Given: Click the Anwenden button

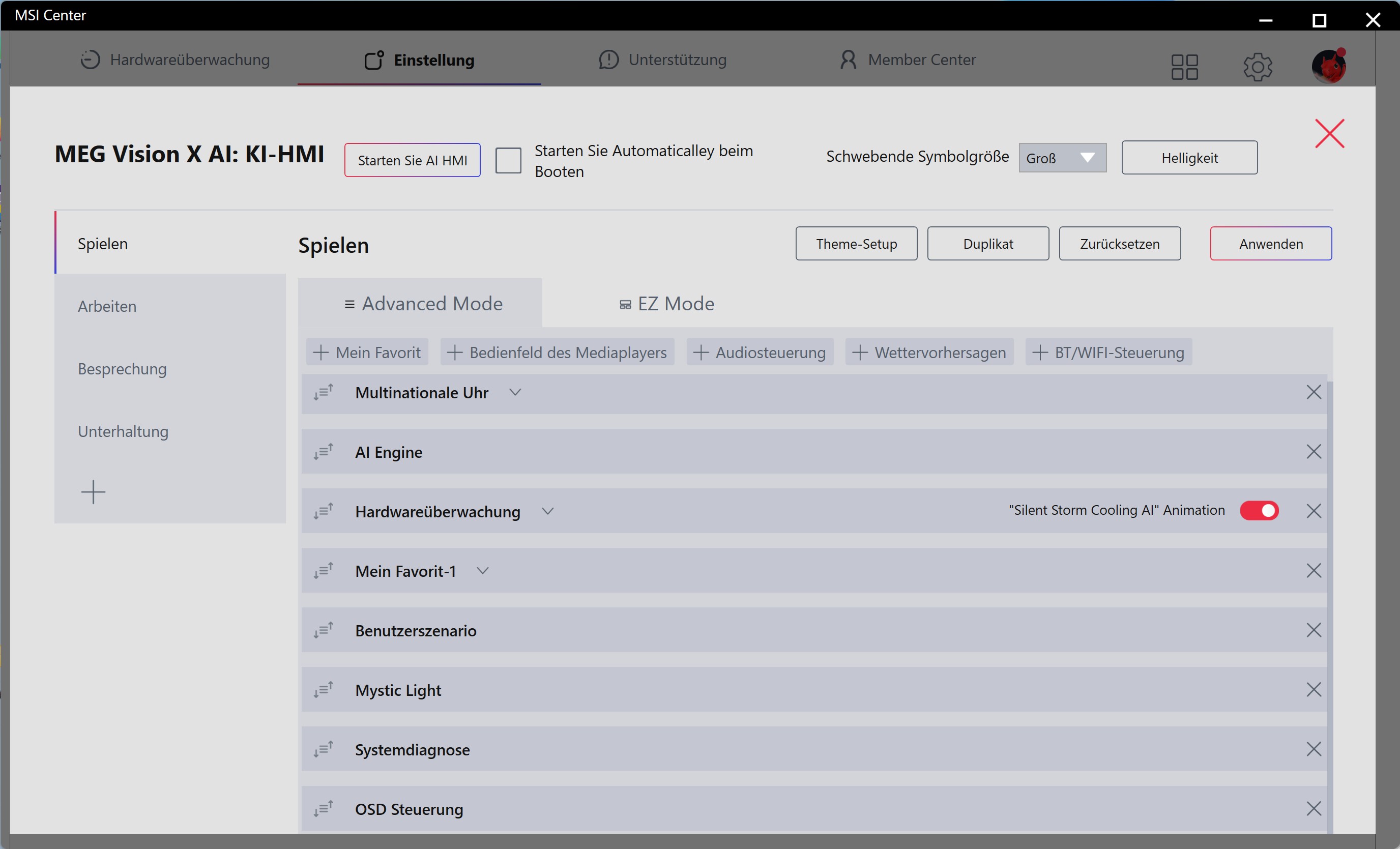Looking at the screenshot, I should pos(1270,244).
